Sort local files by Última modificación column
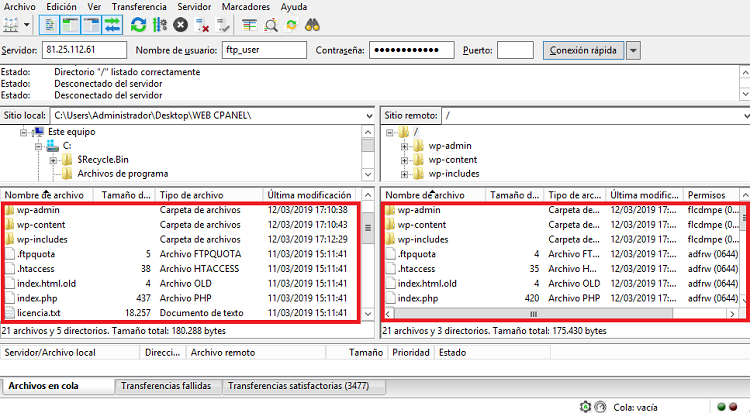Screen dimensions: 750x413 309,195
